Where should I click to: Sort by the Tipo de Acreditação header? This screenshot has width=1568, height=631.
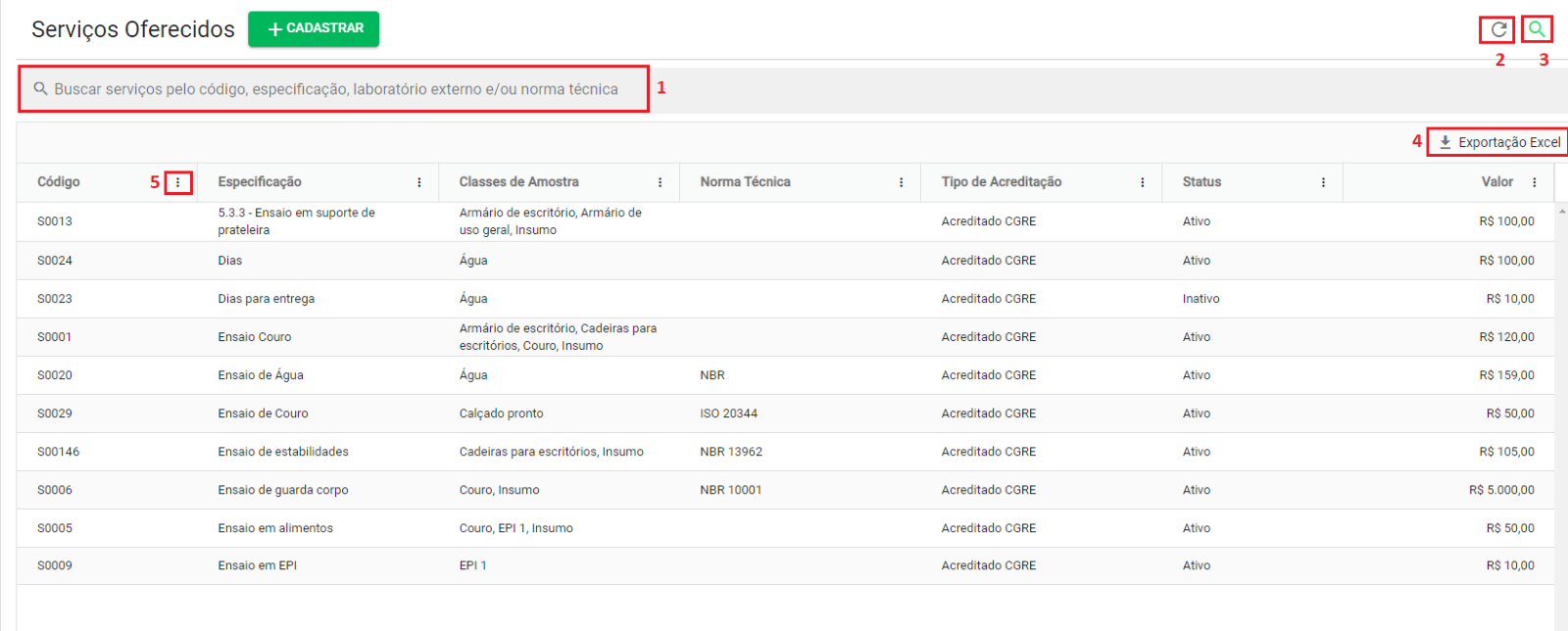(x=1002, y=182)
